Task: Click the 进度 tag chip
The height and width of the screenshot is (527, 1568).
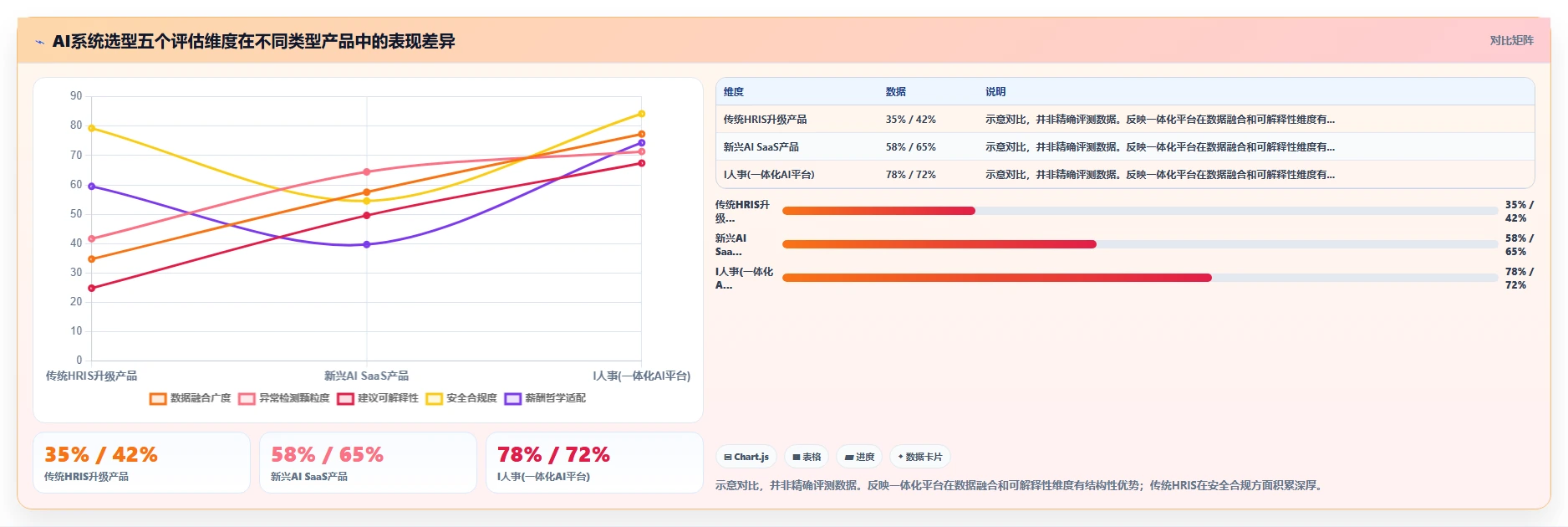Action: 859,457
